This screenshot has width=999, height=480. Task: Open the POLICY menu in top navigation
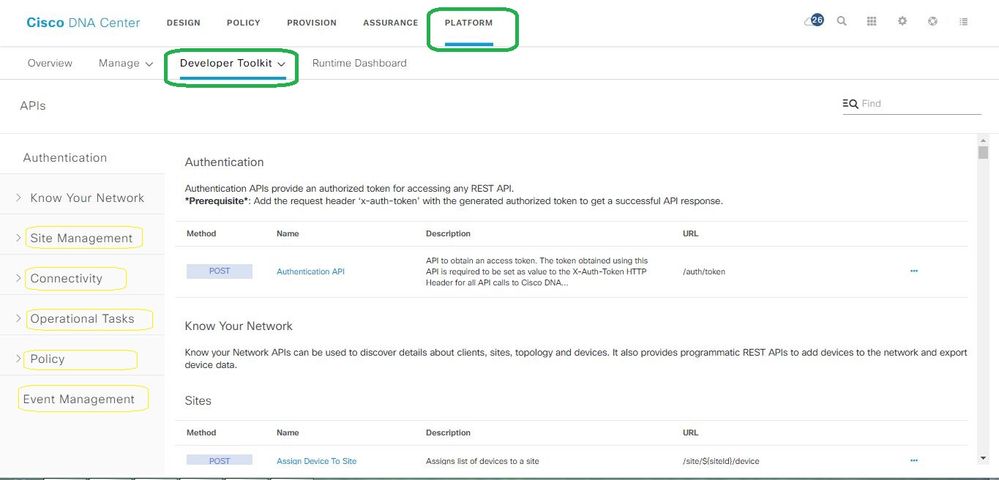(x=243, y=23)
